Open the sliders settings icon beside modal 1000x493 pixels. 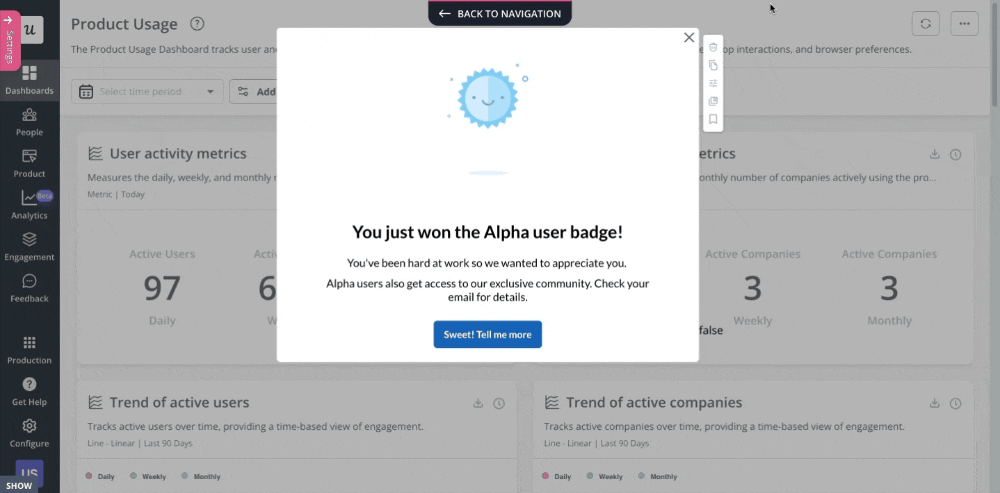pyautogui.click(x=713, y=83)
